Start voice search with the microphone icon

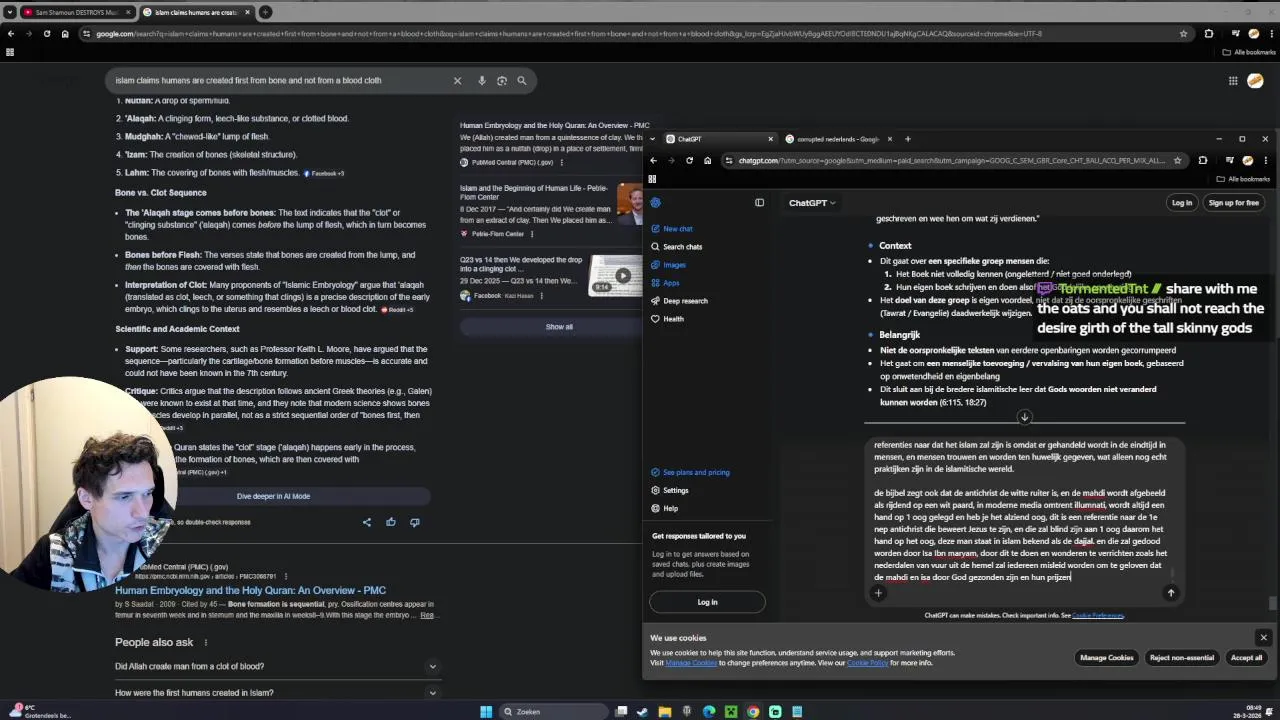point(482,80)
